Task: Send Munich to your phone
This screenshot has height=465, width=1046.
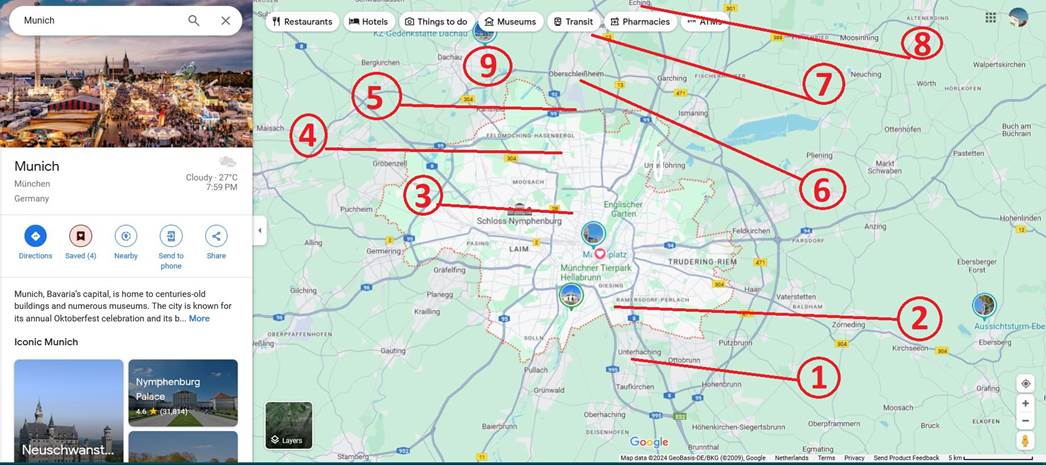Action: (x=171, y=247)
